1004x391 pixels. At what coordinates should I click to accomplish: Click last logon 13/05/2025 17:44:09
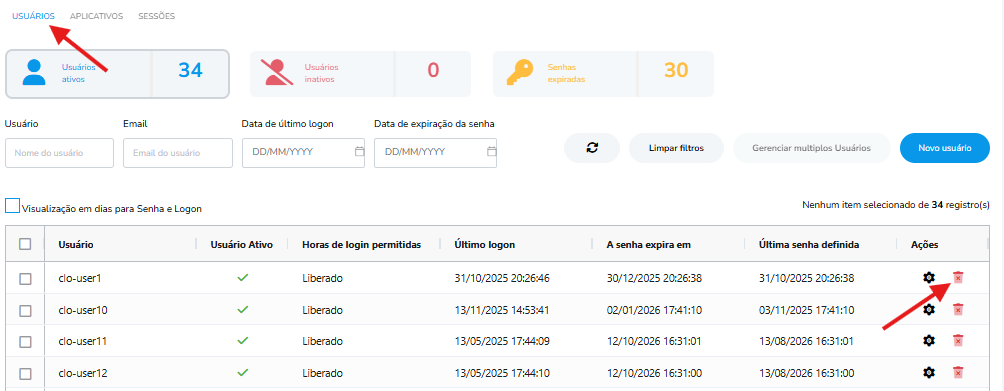502,342
